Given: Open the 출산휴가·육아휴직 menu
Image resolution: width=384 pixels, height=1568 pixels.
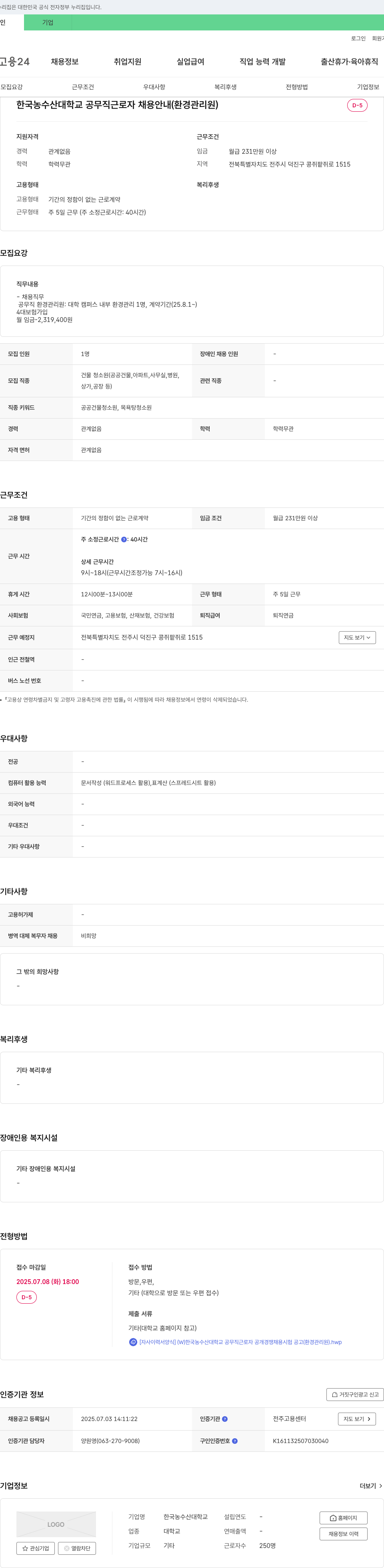Looking at the screenshot, I should click(x=349, y=61).
